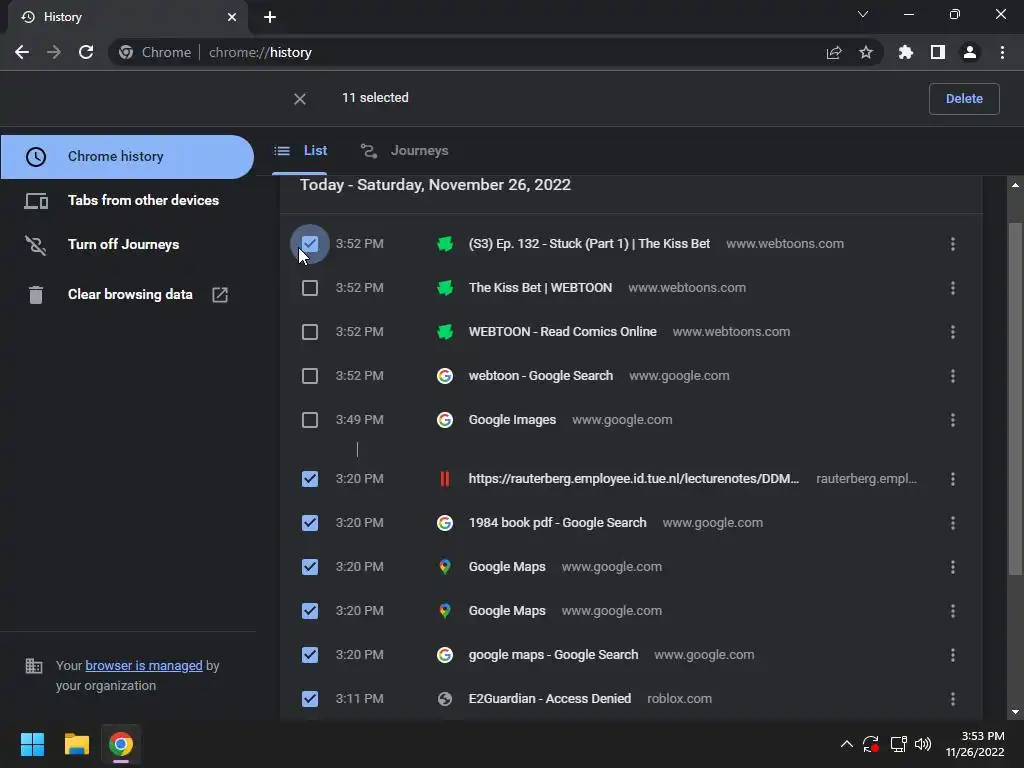Image resolution: width=1024 pixels, height=768 pixels.
Task: Cancel selection with the X icon
Action: pyautogui.click(x=300, y=98)
